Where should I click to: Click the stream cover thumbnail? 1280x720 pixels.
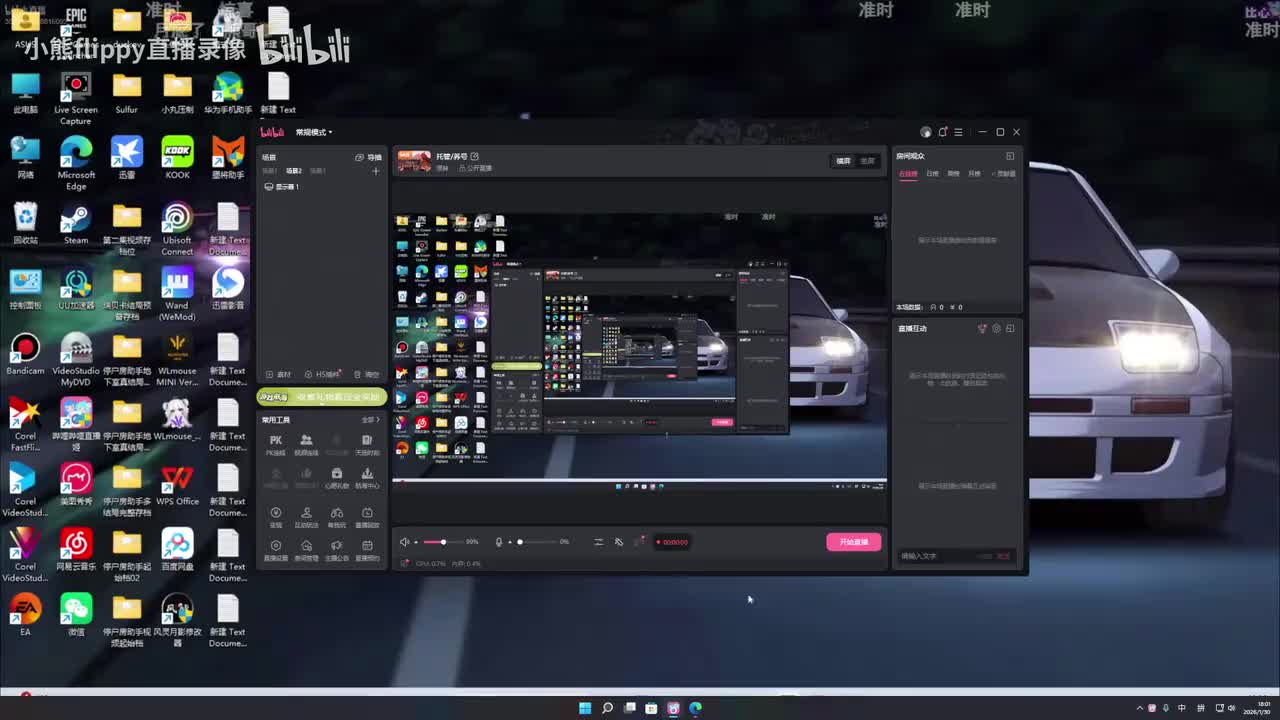pos(414,161)
